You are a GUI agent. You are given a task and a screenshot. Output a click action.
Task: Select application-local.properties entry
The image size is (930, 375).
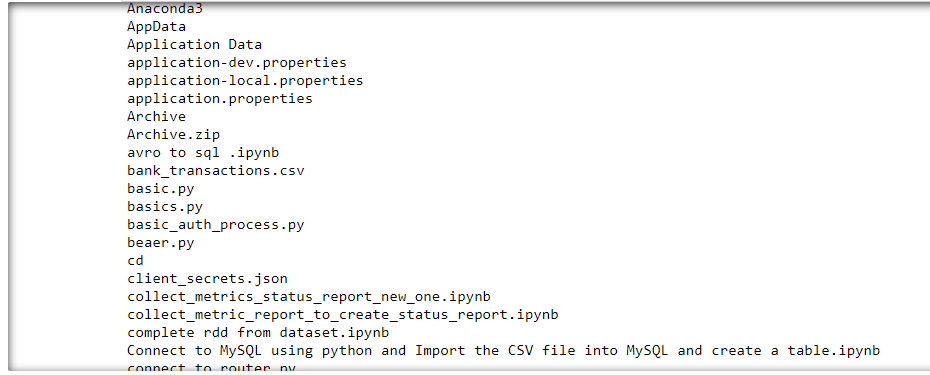(x=245, y=80)
